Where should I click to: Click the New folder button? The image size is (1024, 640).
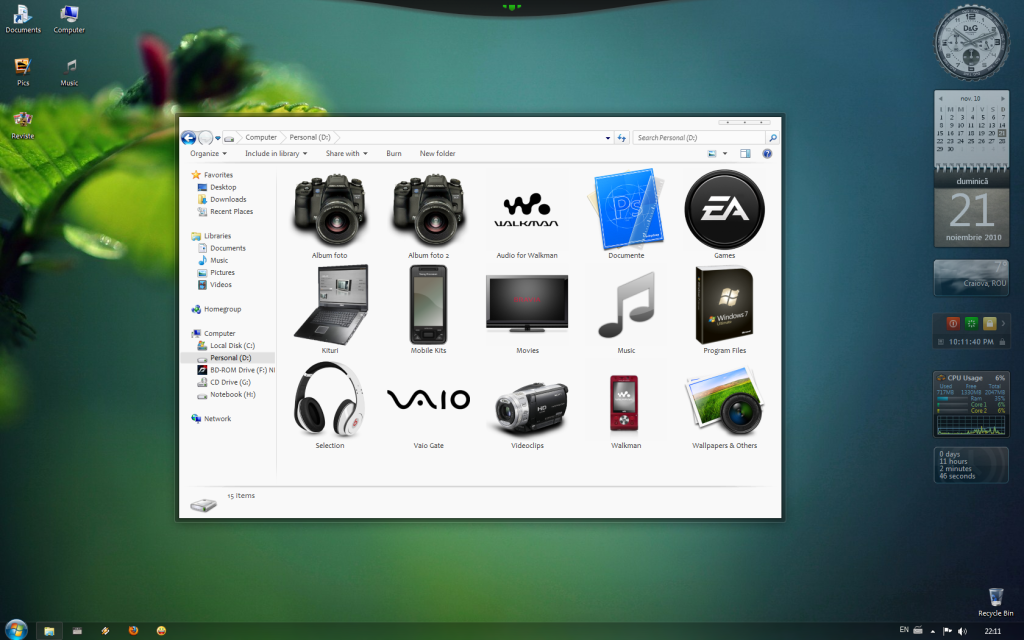[438, 153]
